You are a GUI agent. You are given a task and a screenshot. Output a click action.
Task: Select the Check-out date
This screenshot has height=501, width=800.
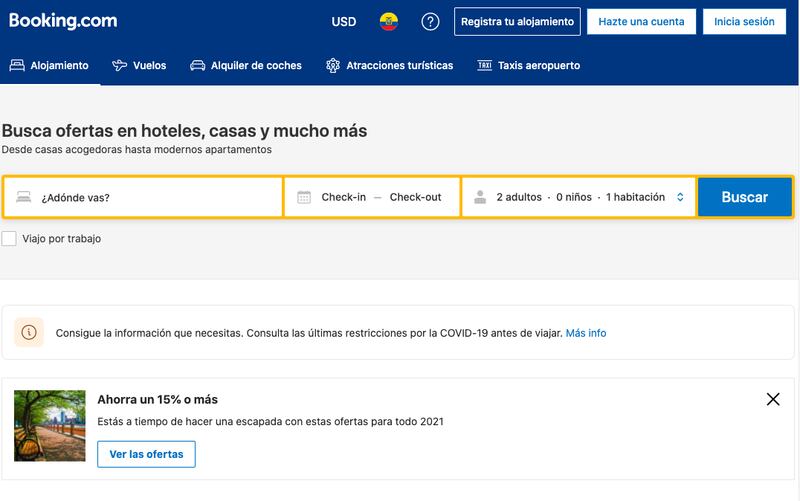pyautogui.click(x=415, y=197)
